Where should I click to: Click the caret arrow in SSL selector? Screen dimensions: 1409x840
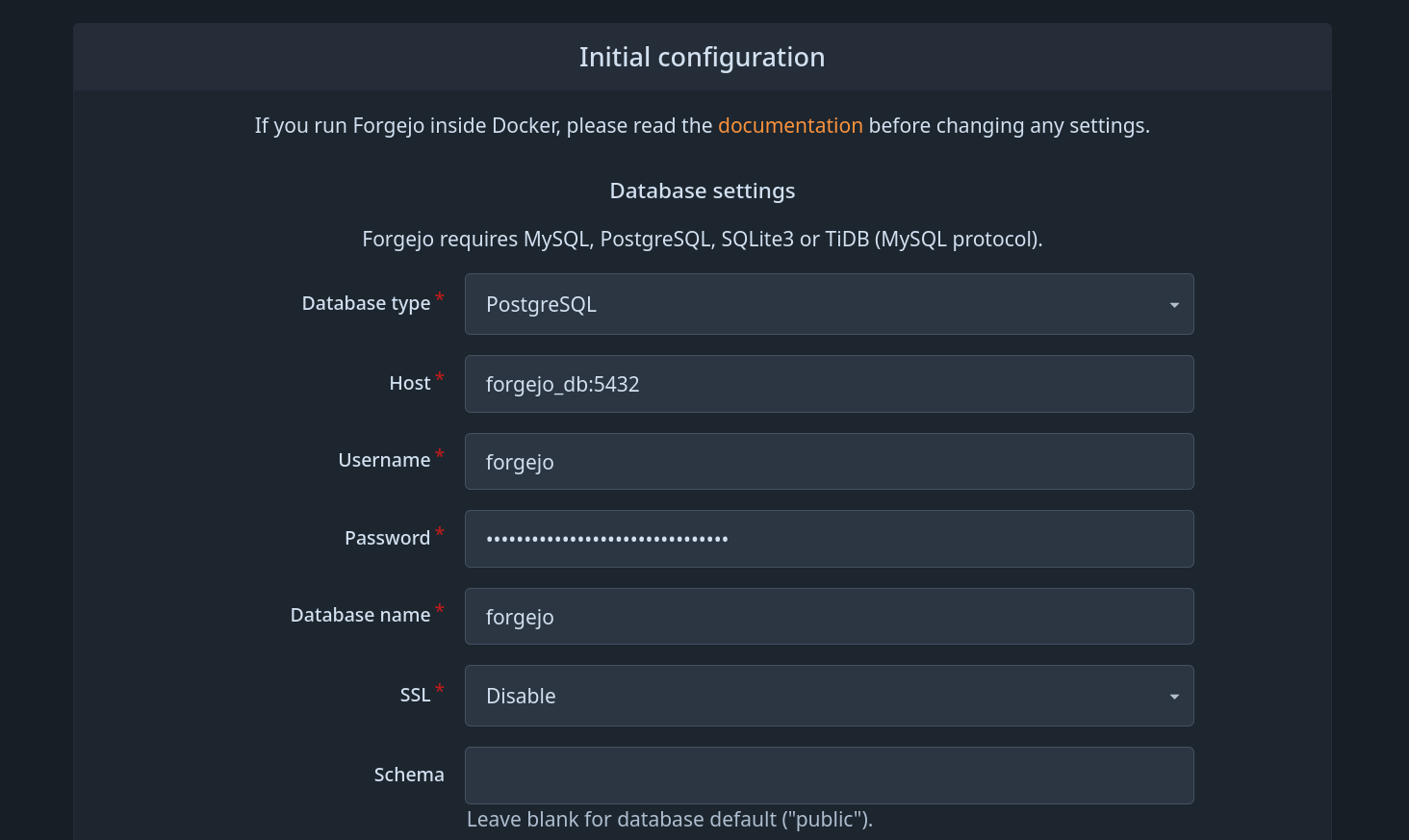coord(1173,697)
